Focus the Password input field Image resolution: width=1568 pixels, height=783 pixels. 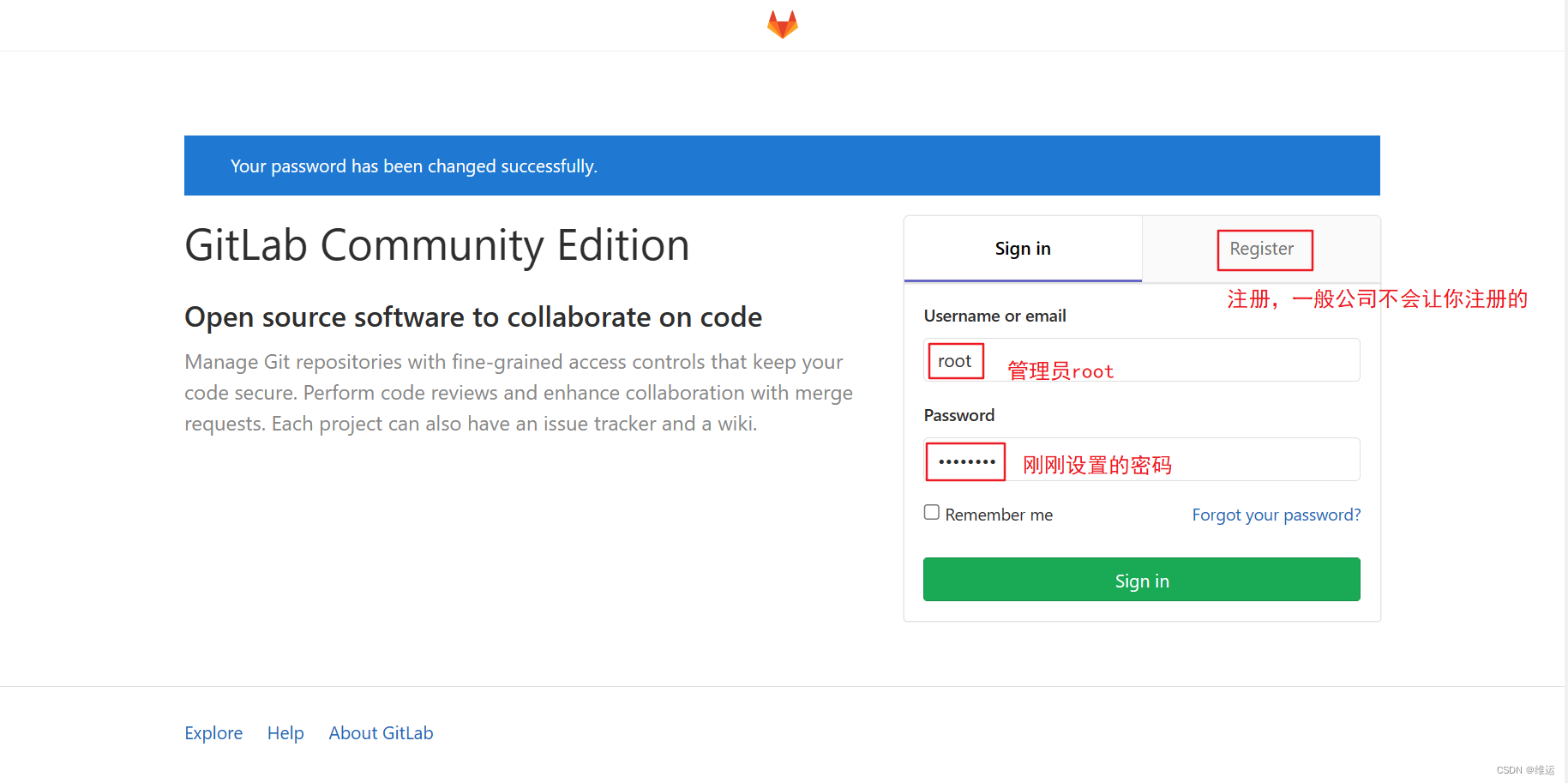click(x=1141, y=460)
